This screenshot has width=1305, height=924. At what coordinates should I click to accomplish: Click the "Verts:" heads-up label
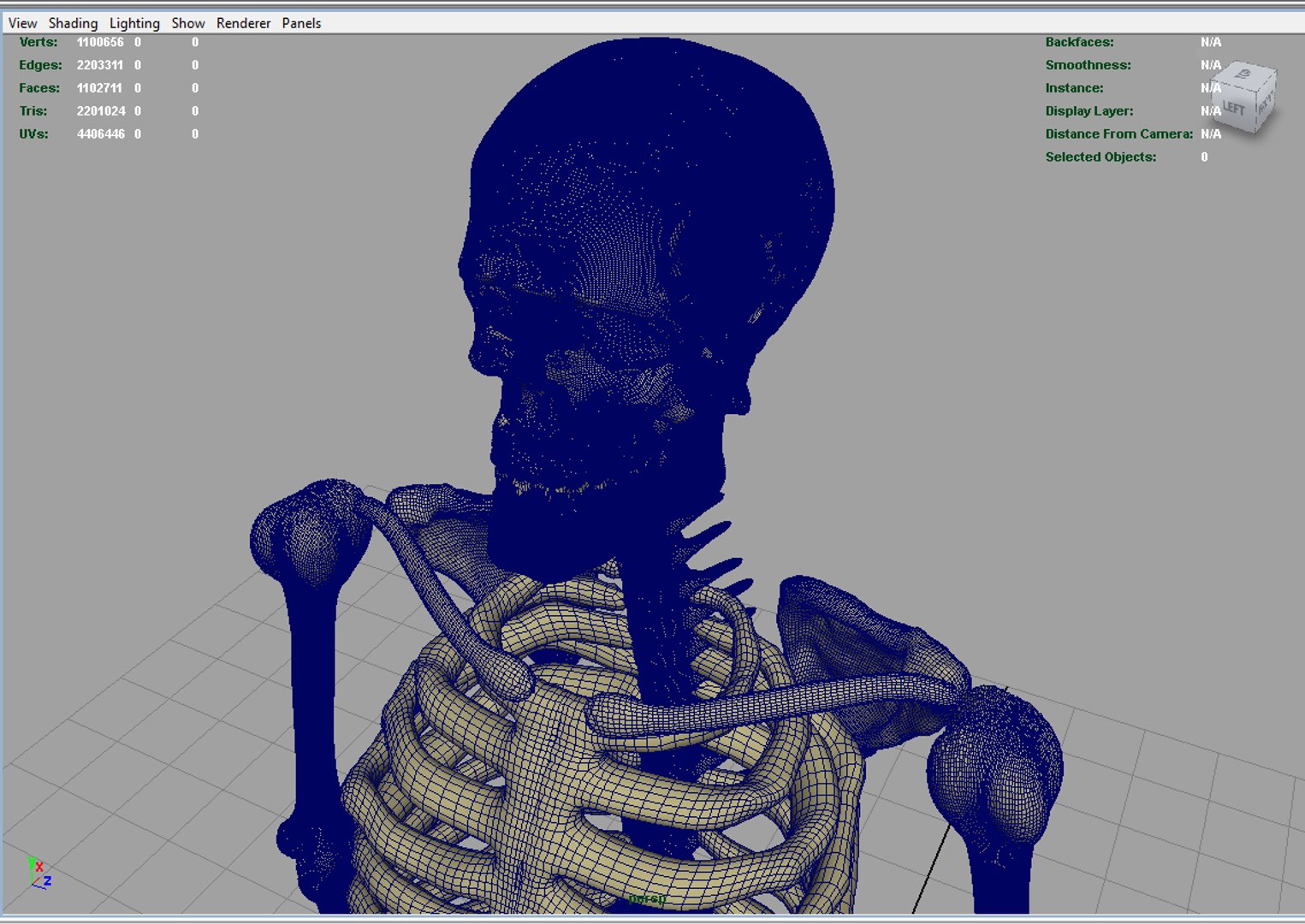[39, 42]
